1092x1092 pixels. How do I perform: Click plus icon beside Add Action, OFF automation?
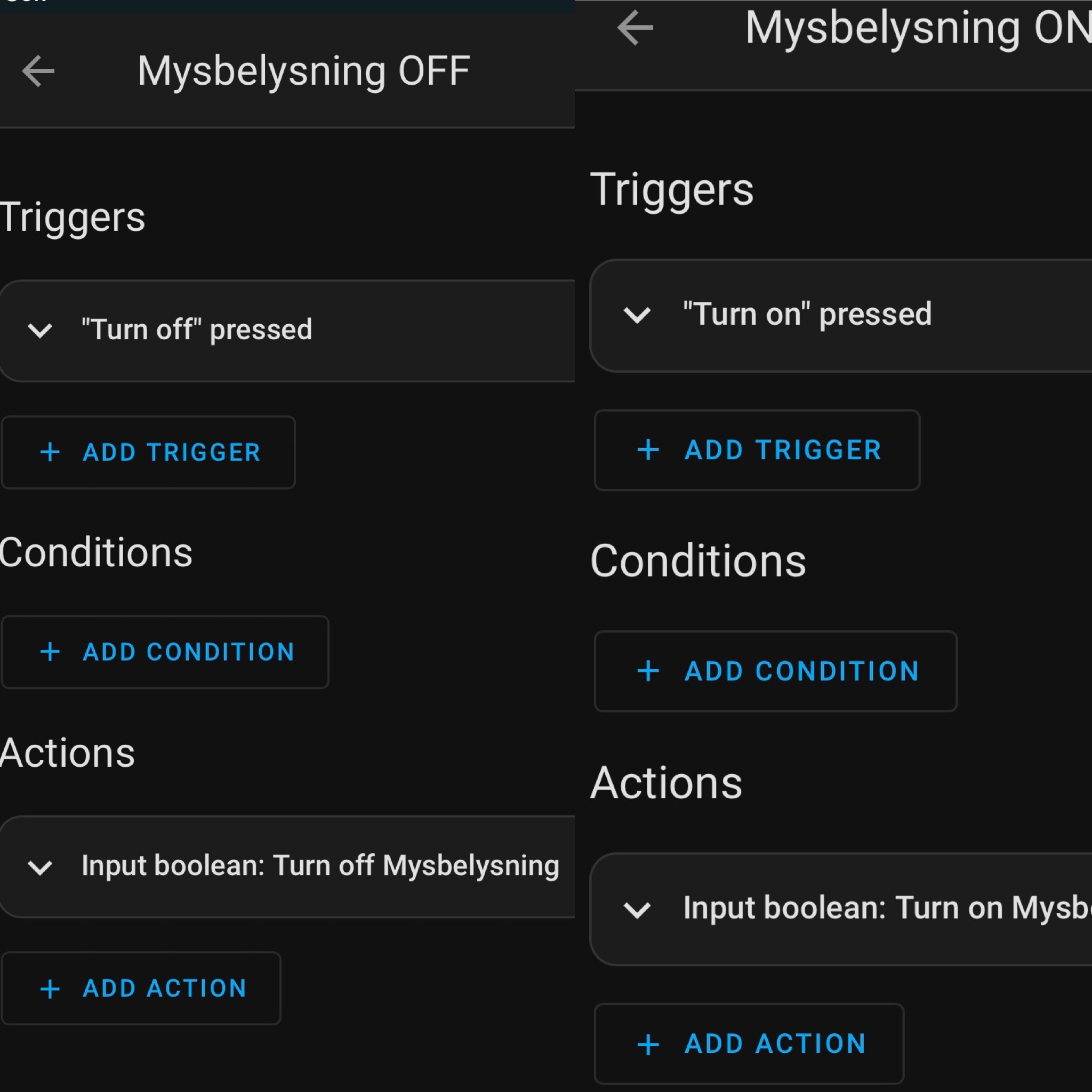tap(50, 989)
